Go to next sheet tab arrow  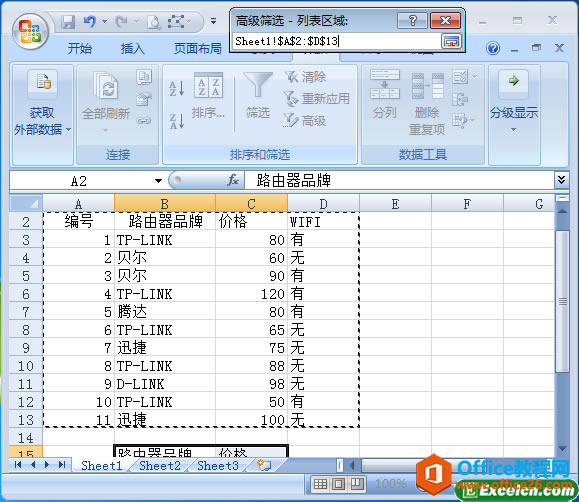(47, 465)
